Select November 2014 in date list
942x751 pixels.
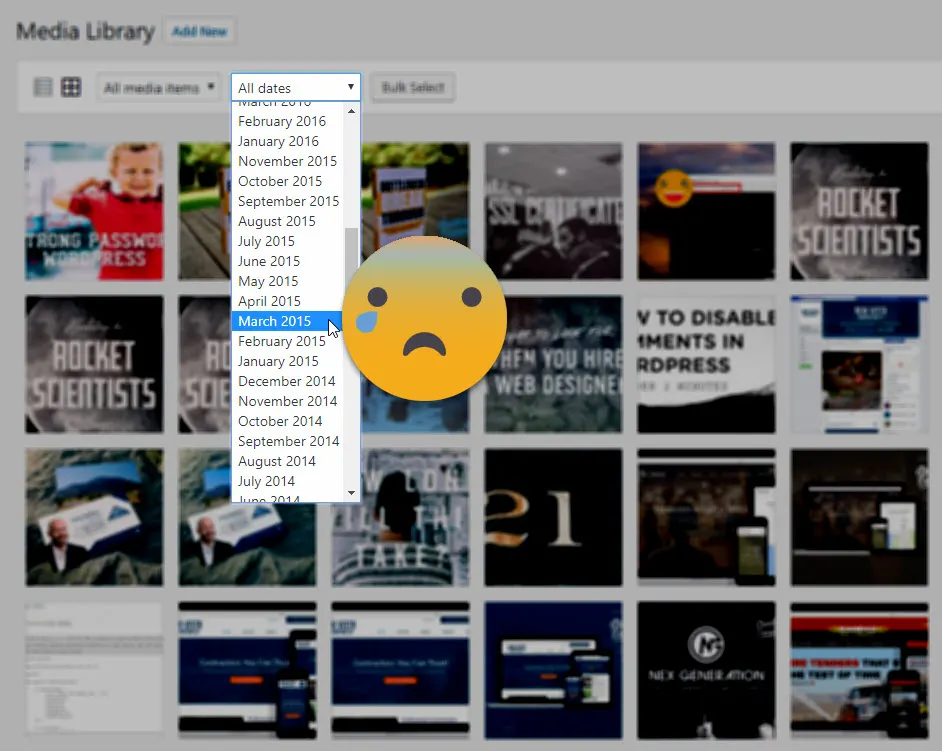[287, 401]
